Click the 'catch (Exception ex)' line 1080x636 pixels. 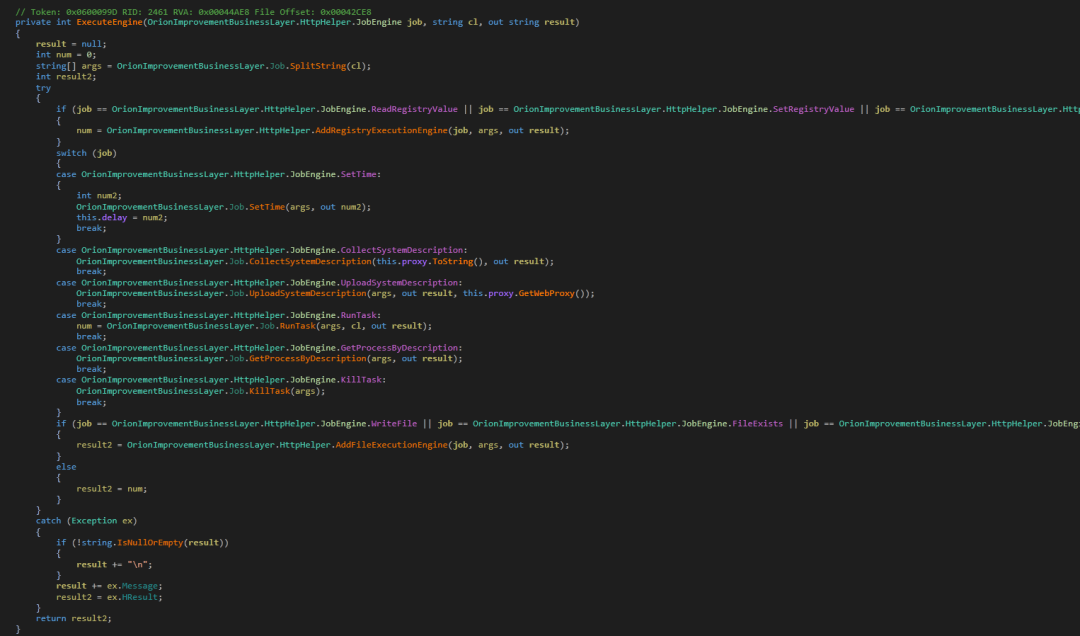tap(86, 521)
